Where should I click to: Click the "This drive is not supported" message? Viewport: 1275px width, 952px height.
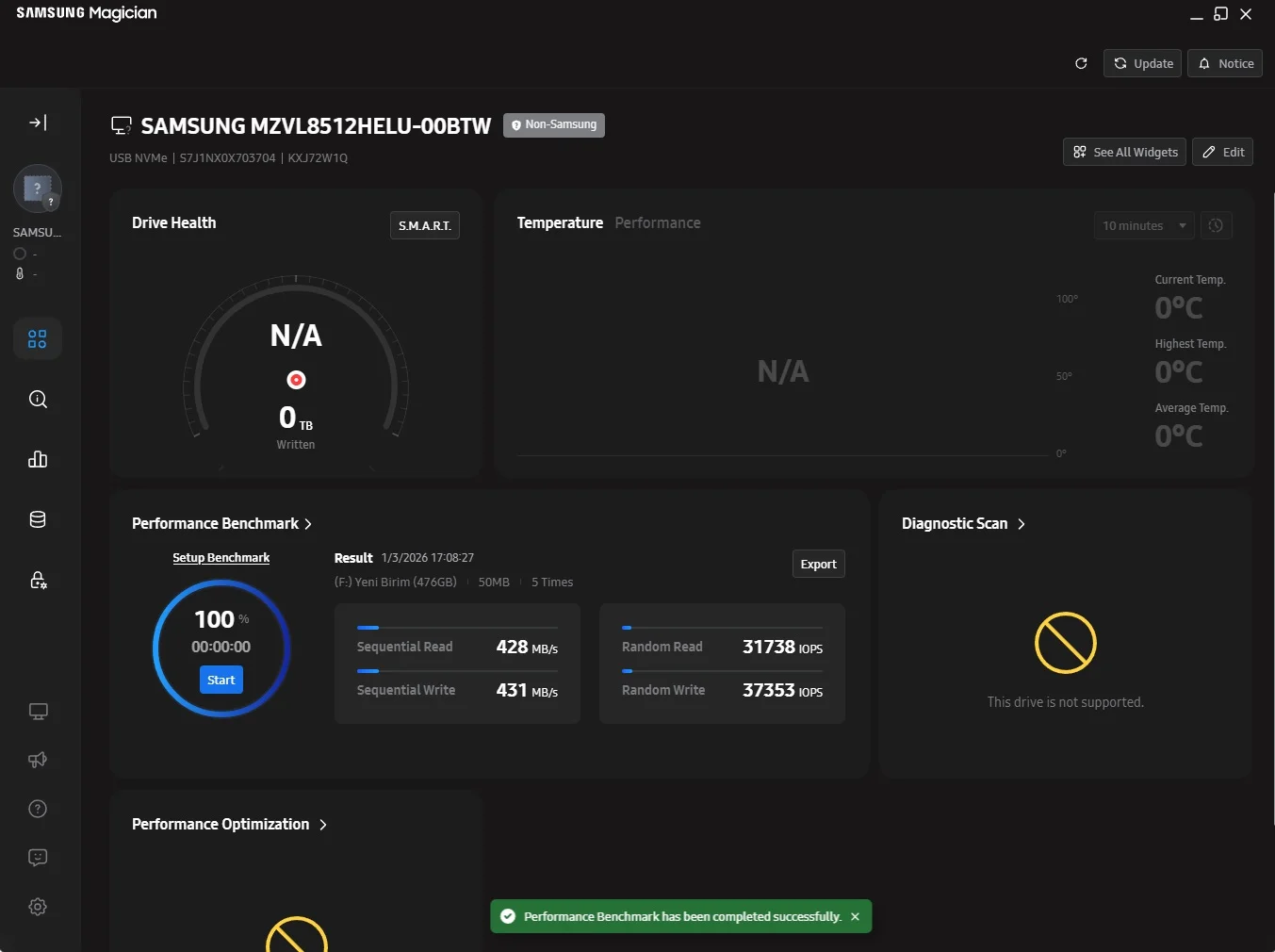click(1066, 702)
